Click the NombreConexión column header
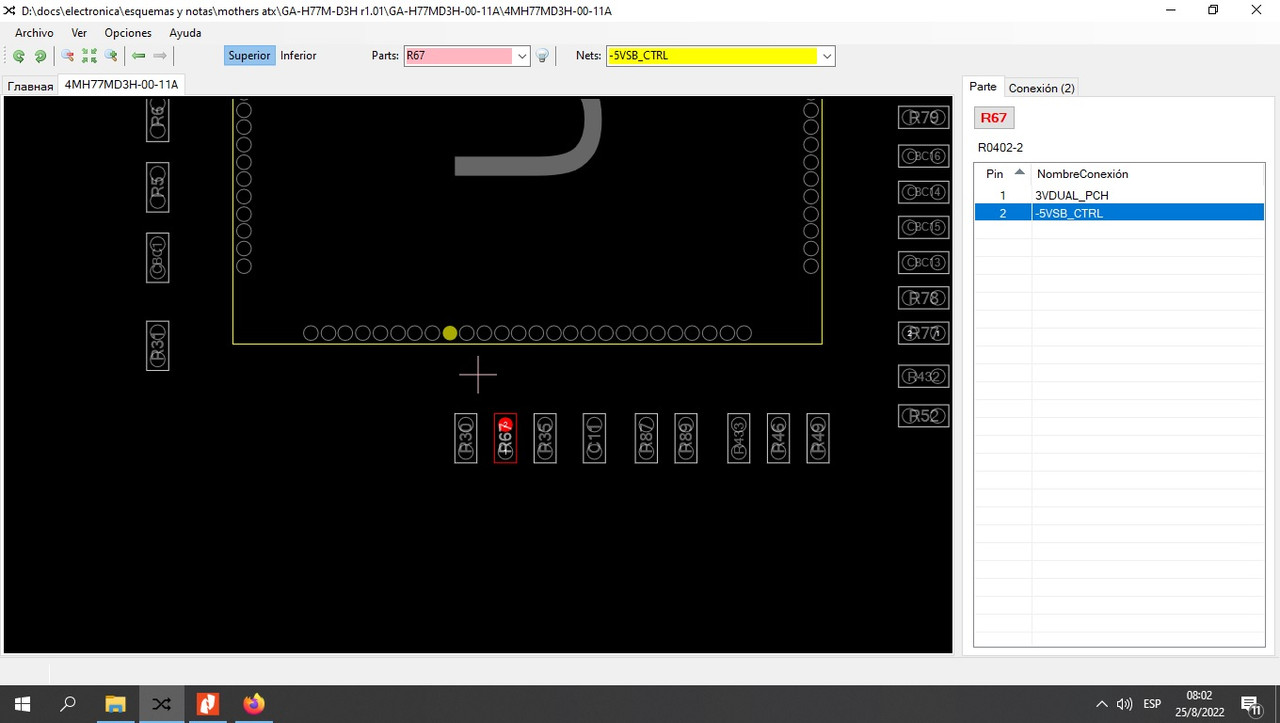Viewport: 1280px width, 723px height. pos(1147,174)
